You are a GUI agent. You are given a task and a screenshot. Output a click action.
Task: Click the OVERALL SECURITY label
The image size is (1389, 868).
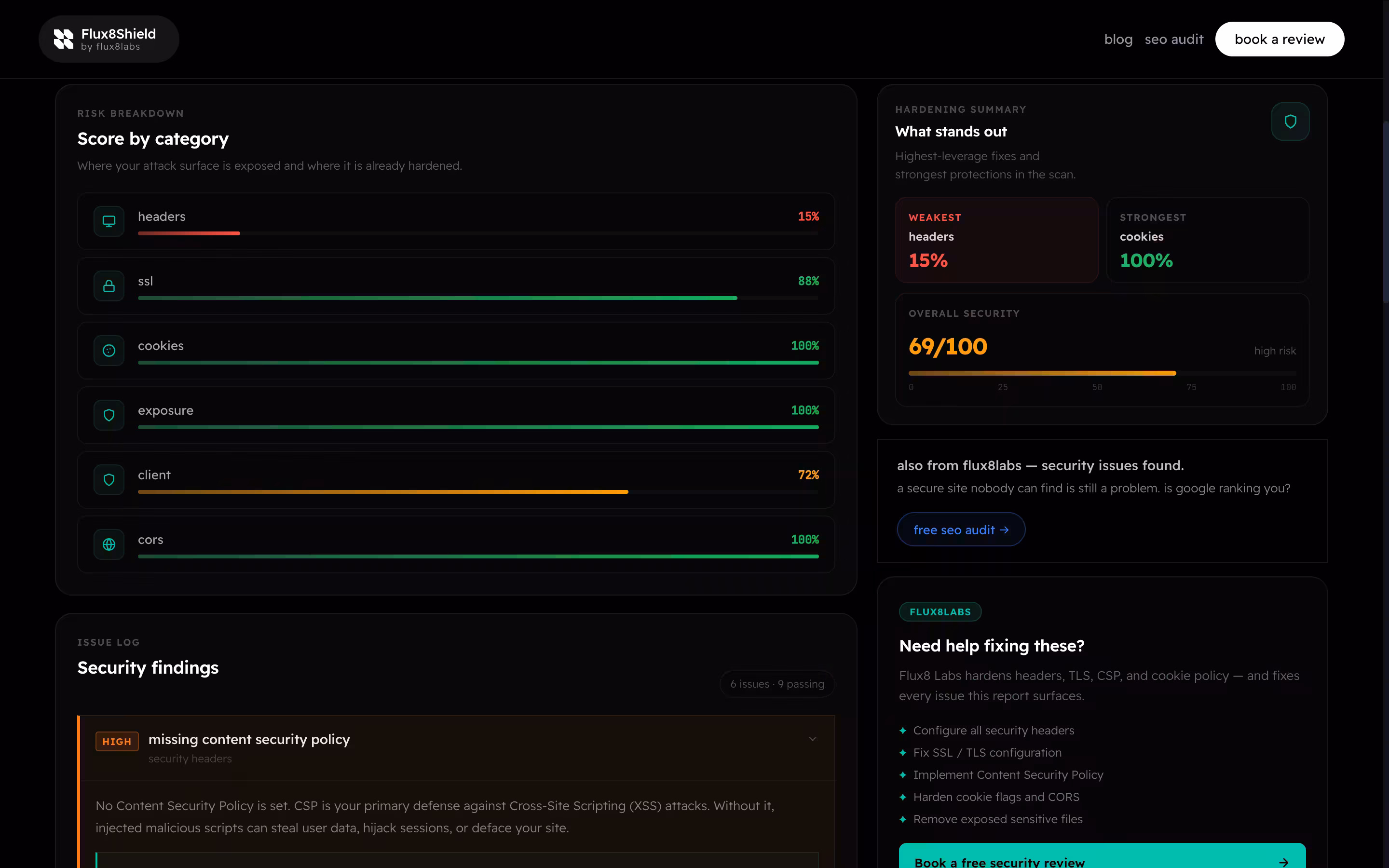(x=964, y=313)
